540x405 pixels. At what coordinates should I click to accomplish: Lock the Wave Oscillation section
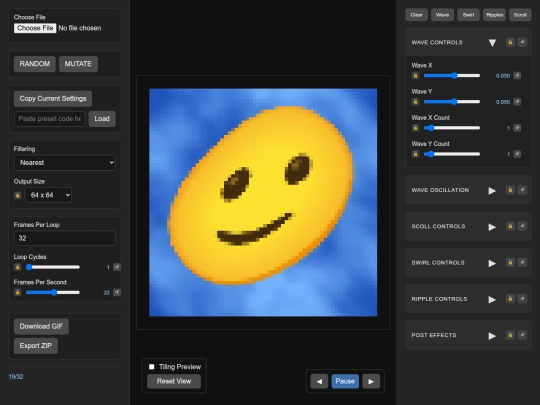pyautogui.click(x=510, y=190)
